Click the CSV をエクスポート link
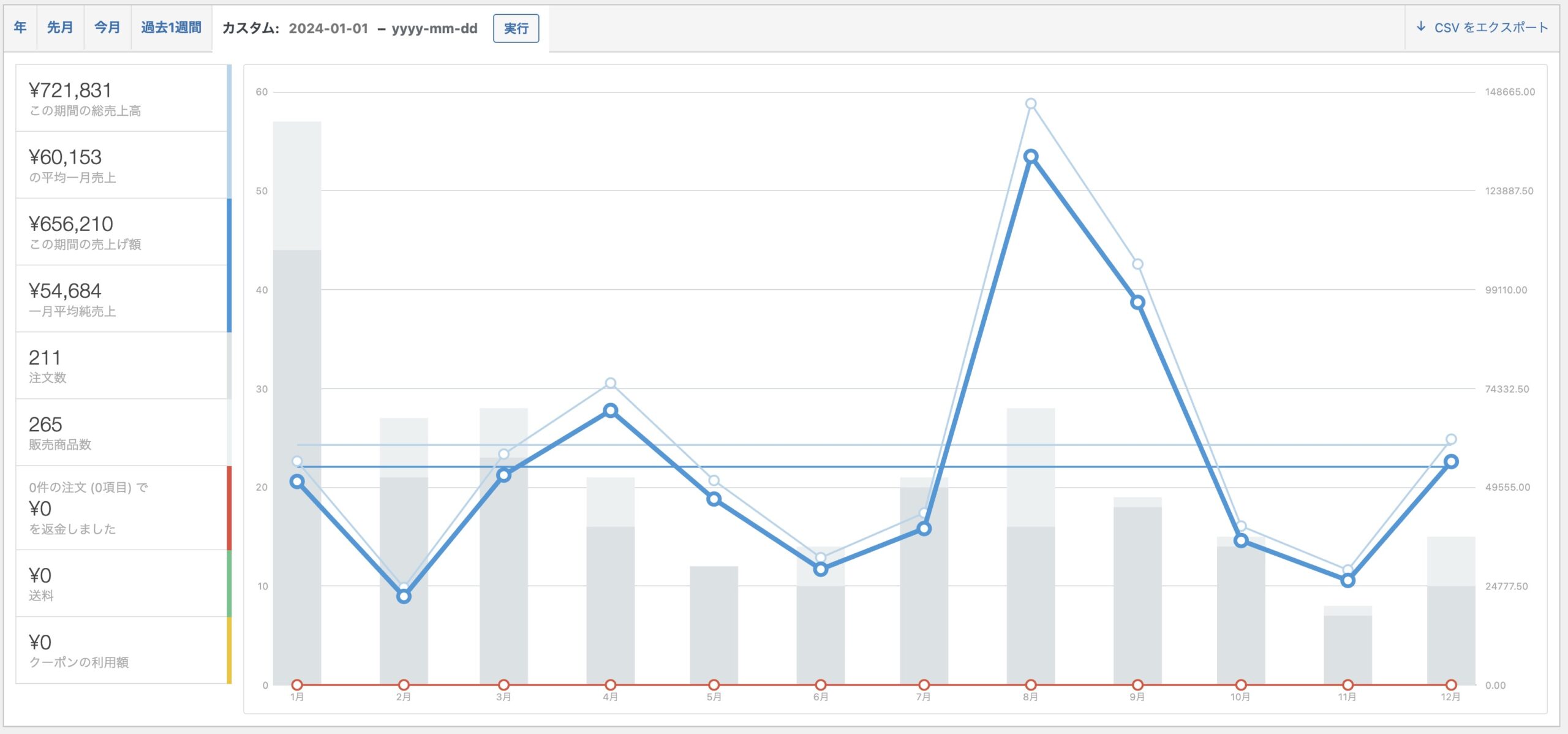This screenshot has width=1568, height=734. pos(1490,28)
